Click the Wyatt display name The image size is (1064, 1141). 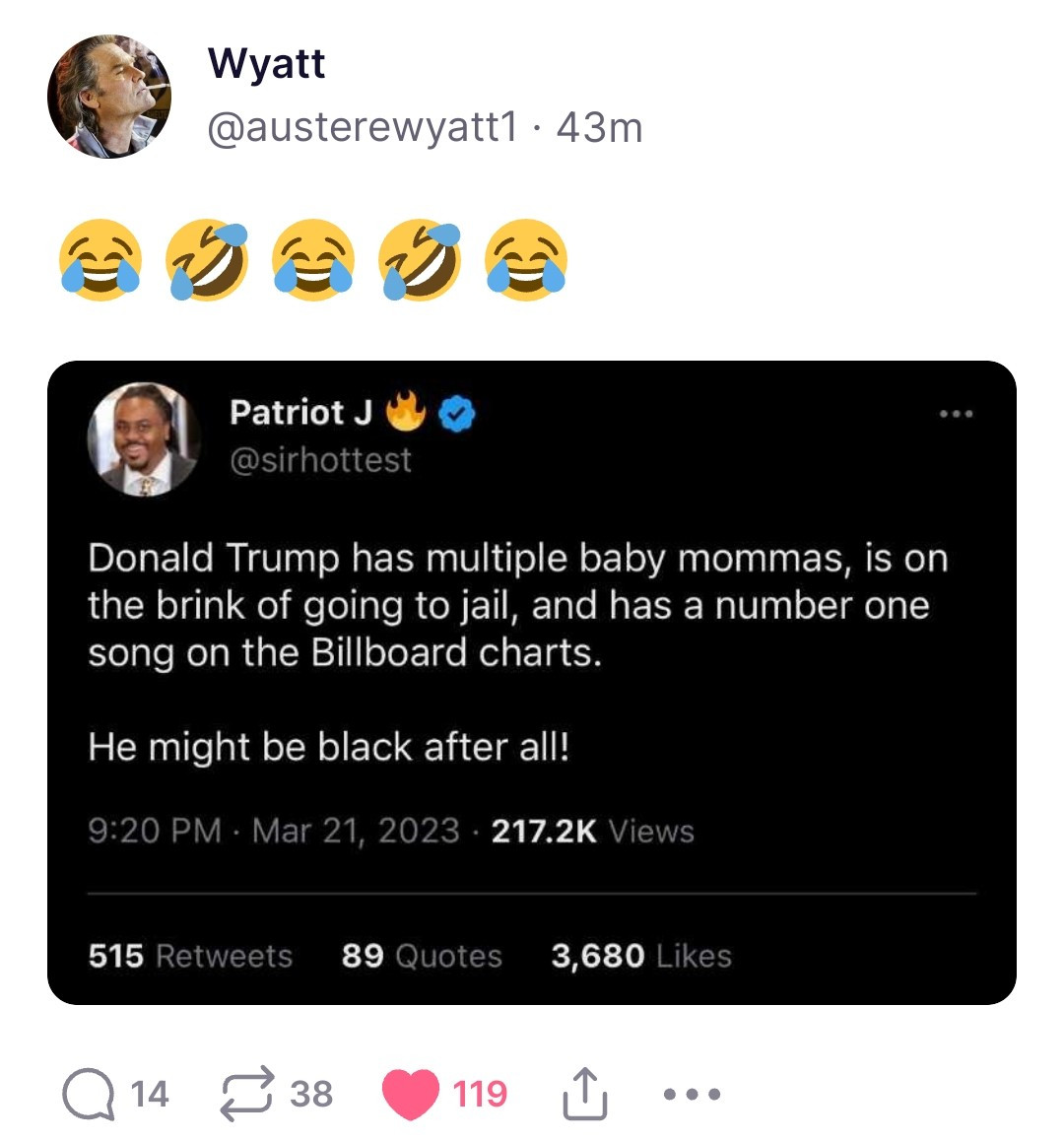click(266, 63)
